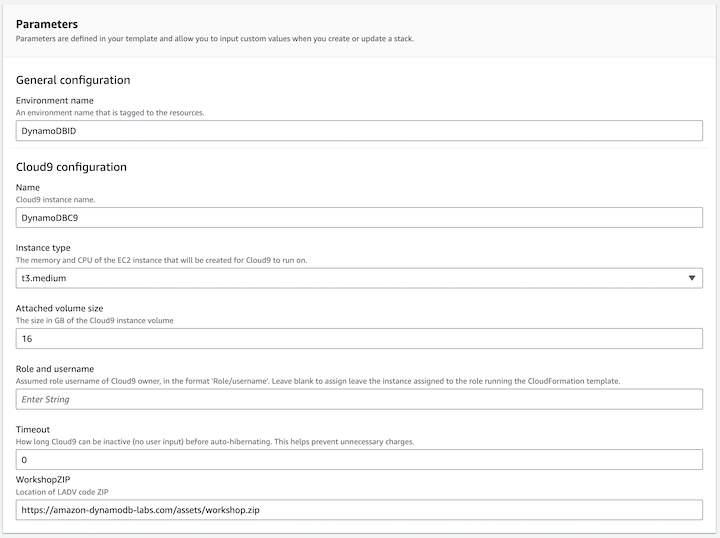Click the General configuration heading
This screenshot has height=538, width=720.
(73, 80)
